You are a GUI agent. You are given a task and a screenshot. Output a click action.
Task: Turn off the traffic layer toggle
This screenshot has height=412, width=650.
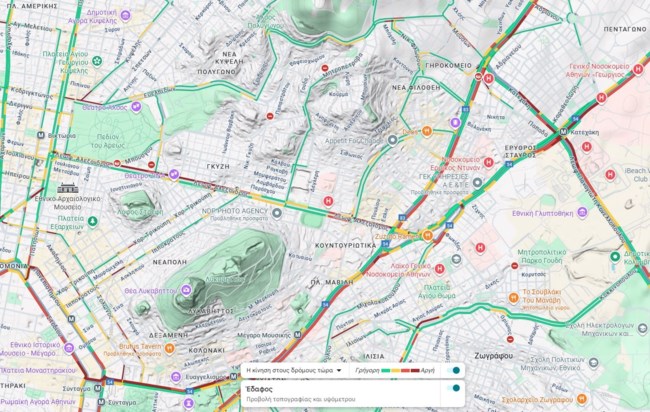[455, 370]
